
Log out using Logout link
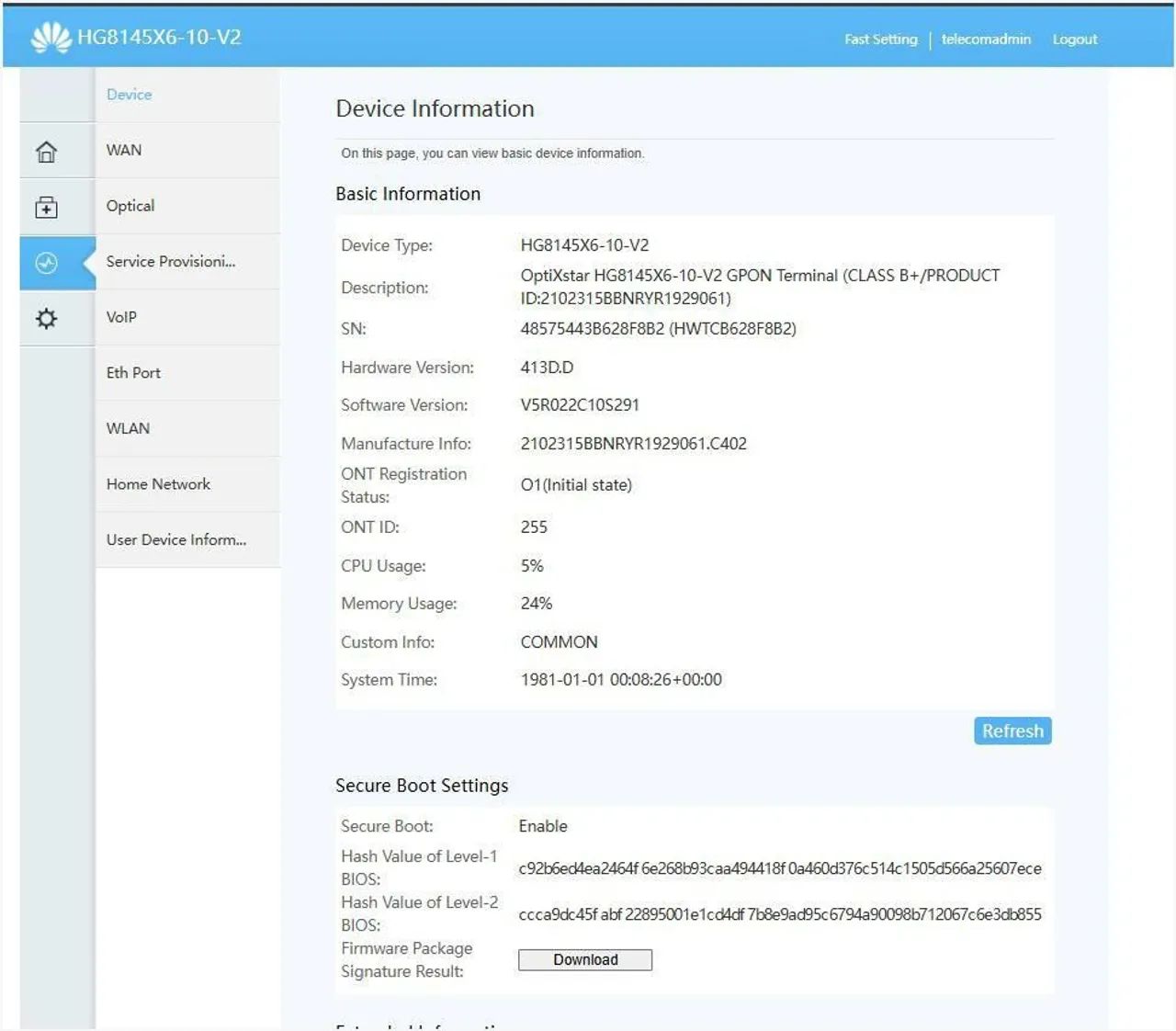point(1075,40)
